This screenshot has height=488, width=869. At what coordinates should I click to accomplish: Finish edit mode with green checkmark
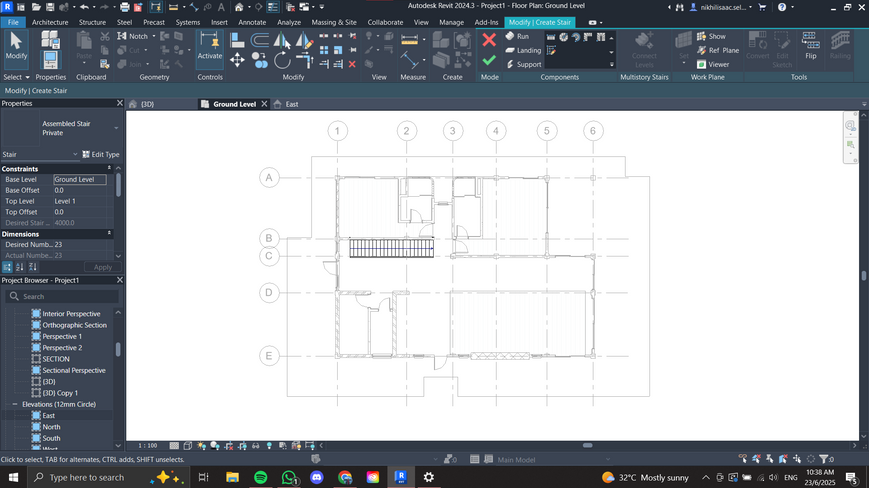pos(489,60)
